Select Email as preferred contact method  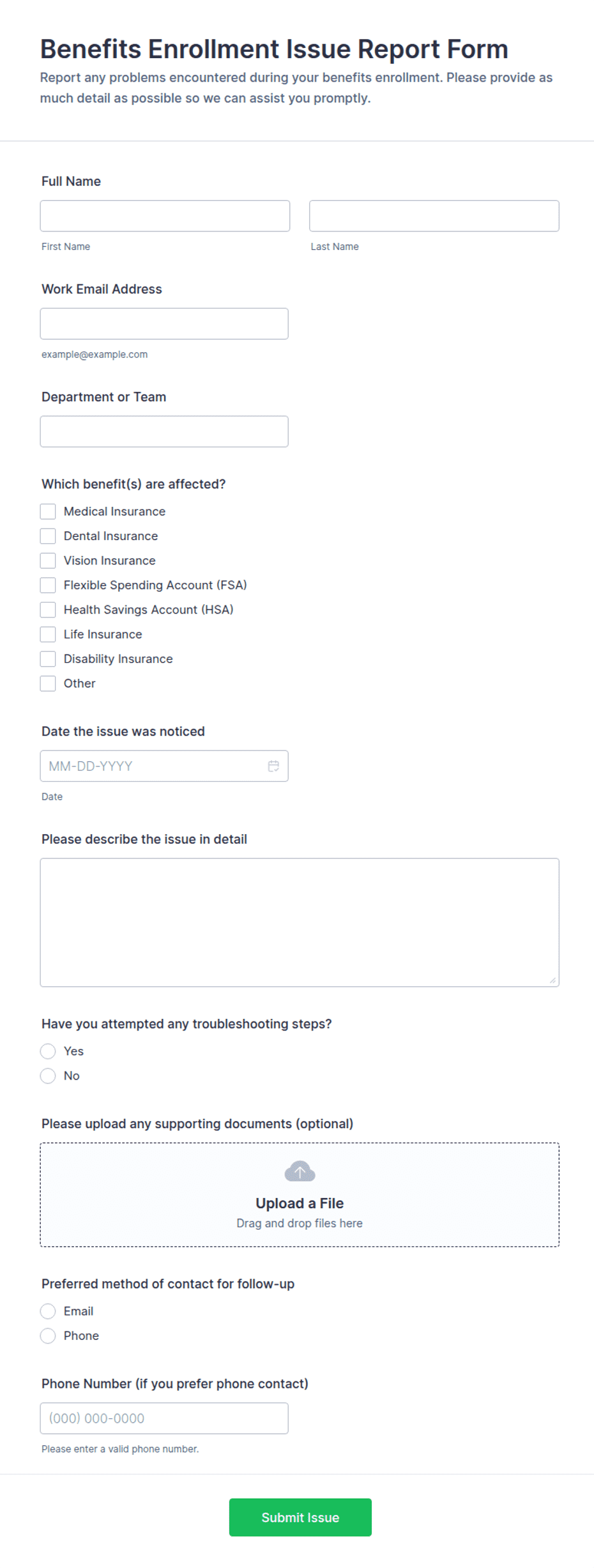pyautogui.click(x=48, y=1311)
